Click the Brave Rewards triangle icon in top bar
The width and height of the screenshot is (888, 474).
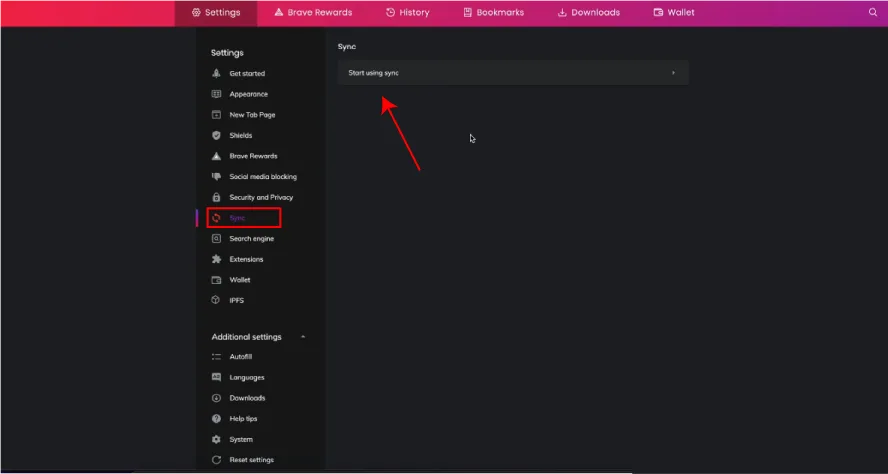click(279, 12)
